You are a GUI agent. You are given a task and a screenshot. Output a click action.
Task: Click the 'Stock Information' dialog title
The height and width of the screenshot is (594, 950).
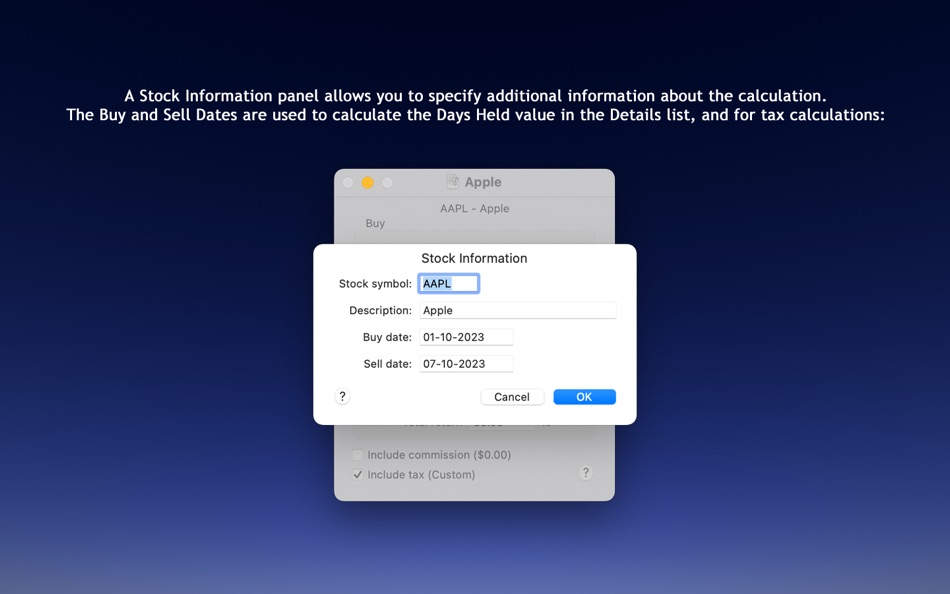pos(474,258)
